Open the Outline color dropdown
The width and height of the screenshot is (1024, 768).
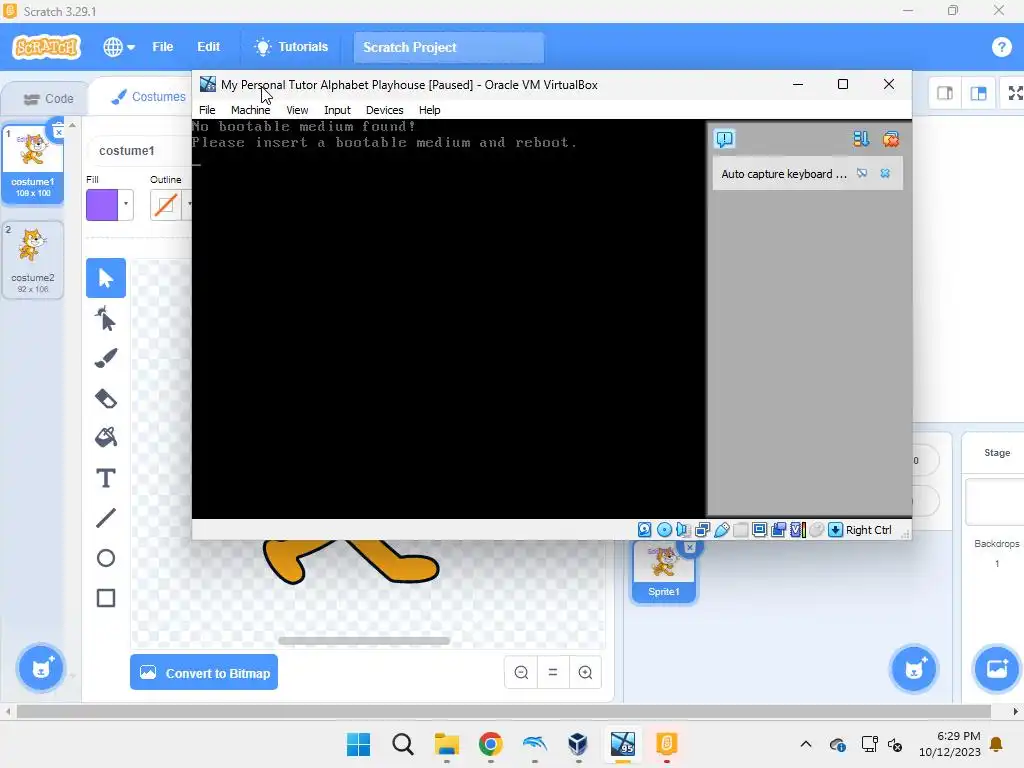[x=187, y=204]
